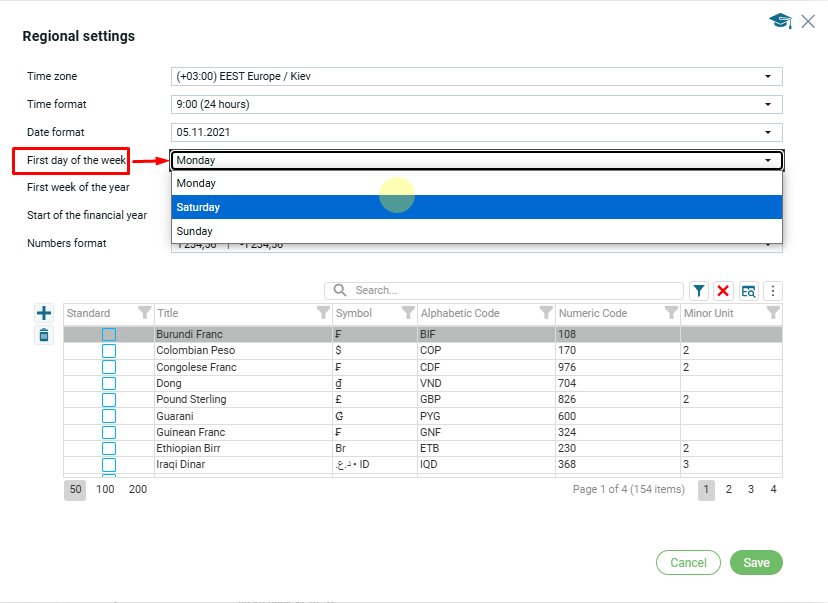Image resolution: width=828 pixels, height=603 pixels.
Task: Click the filter funnel toolbar button
Action: [x=699, y=291]
